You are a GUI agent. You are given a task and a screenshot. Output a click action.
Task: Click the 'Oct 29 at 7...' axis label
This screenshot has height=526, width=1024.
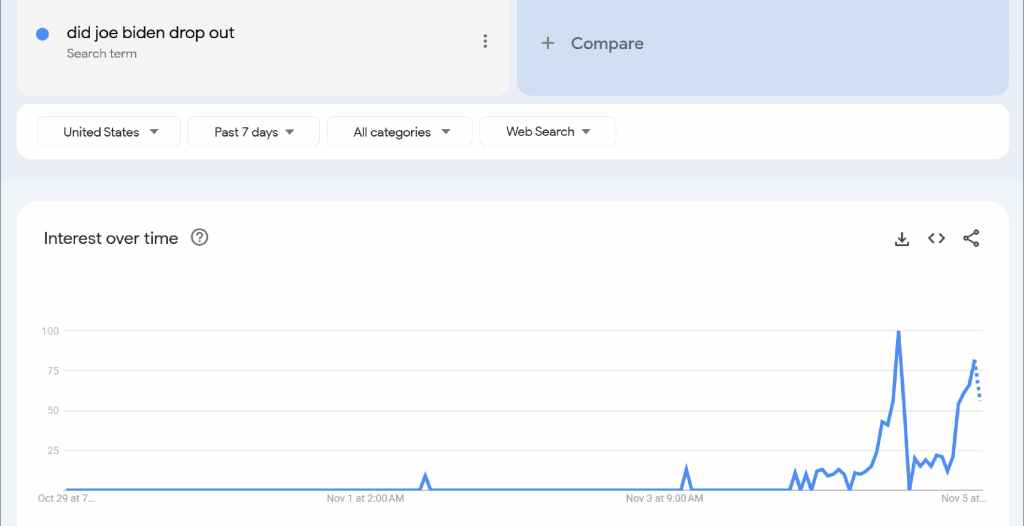[x=66, y=499]
